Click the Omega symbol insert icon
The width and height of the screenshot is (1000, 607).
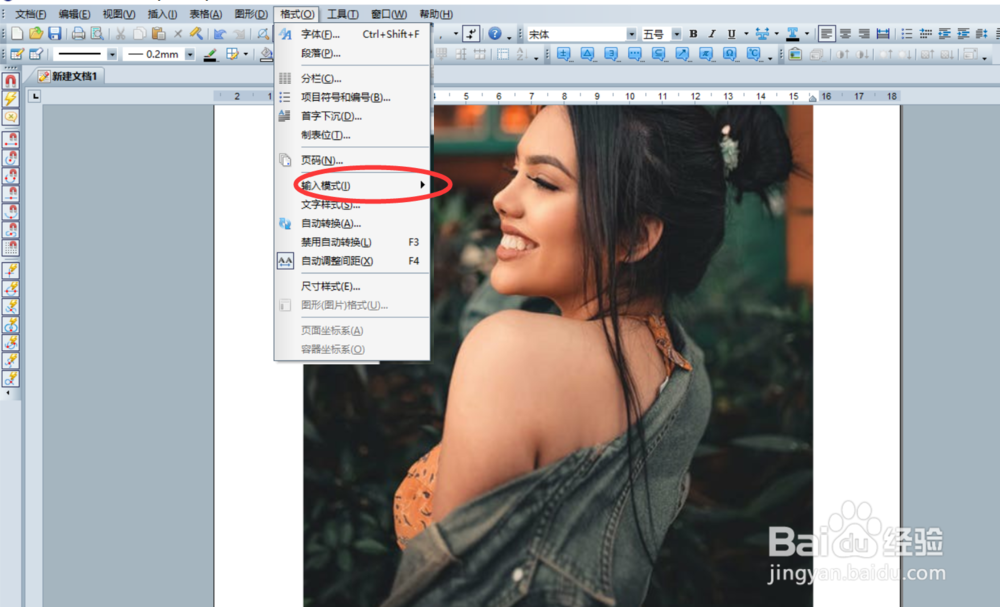pos(730,54)
